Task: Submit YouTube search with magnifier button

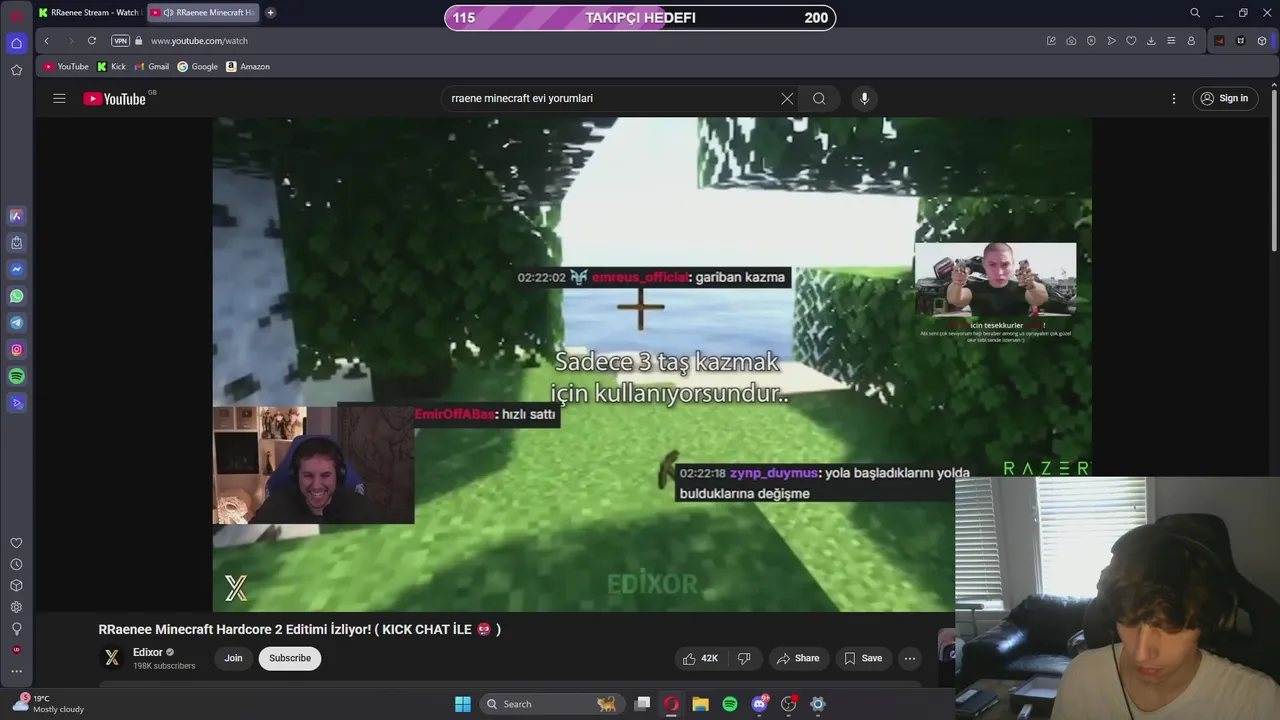Action: pyautogui.click(x=819, y=98)
